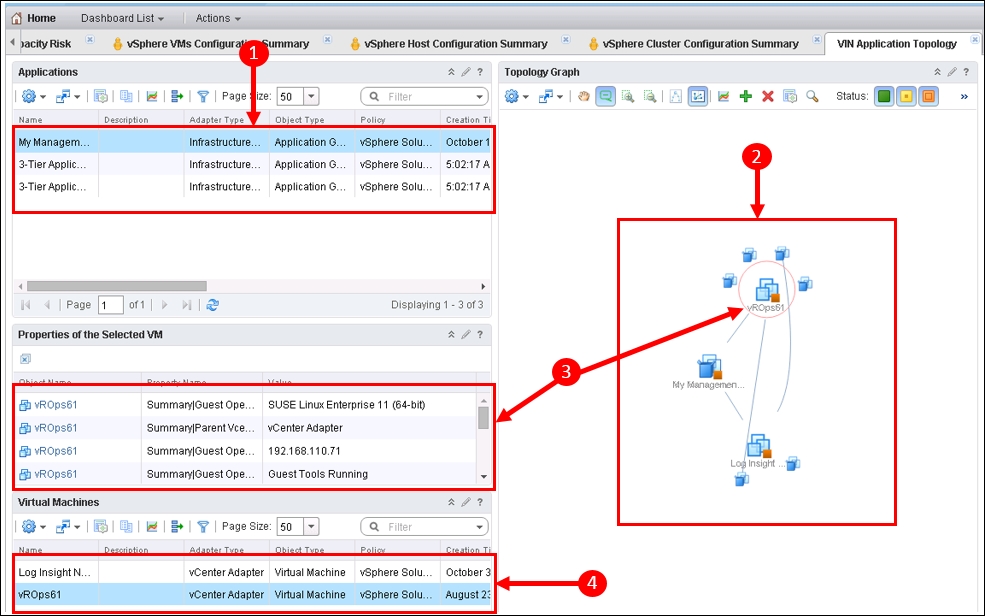Open the vROps61 link beside 192.168.110.71

pyautogui.click(x=55, y=451)
